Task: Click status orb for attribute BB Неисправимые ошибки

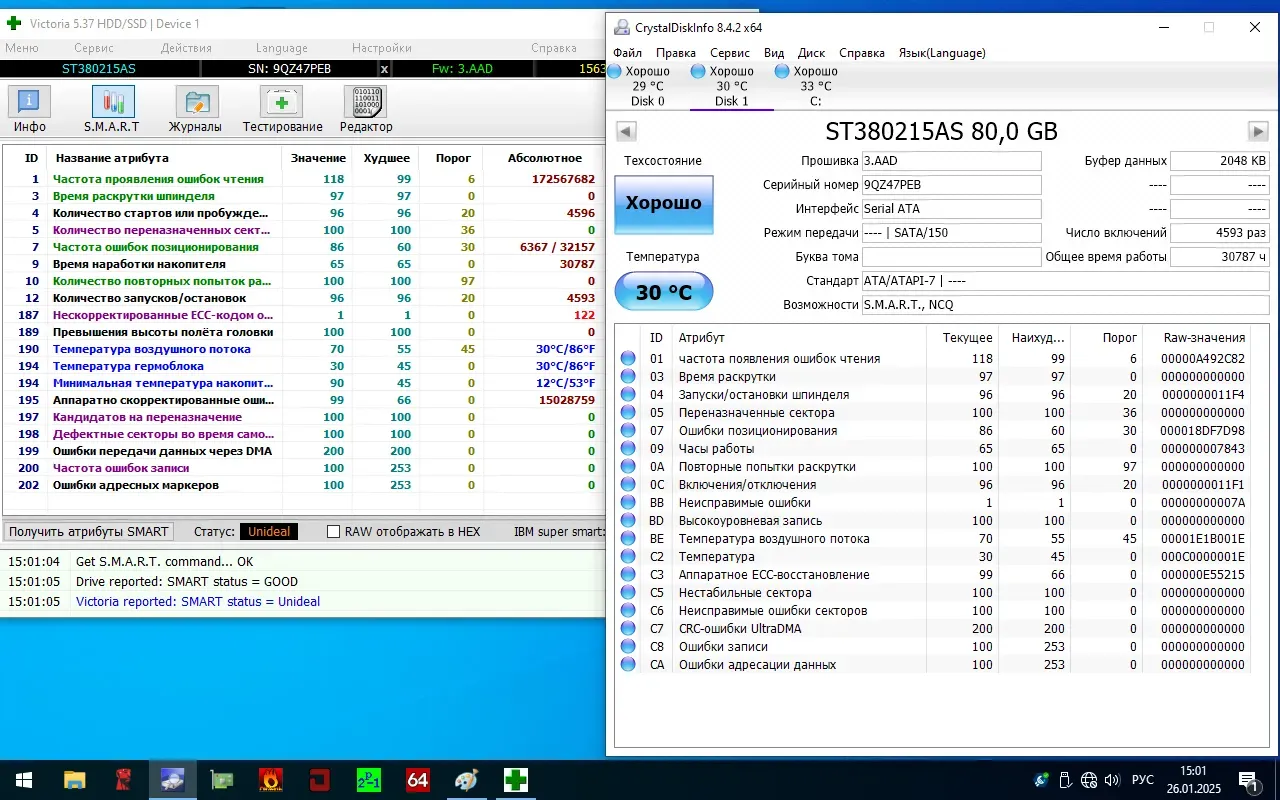Action: click(628, 503)
